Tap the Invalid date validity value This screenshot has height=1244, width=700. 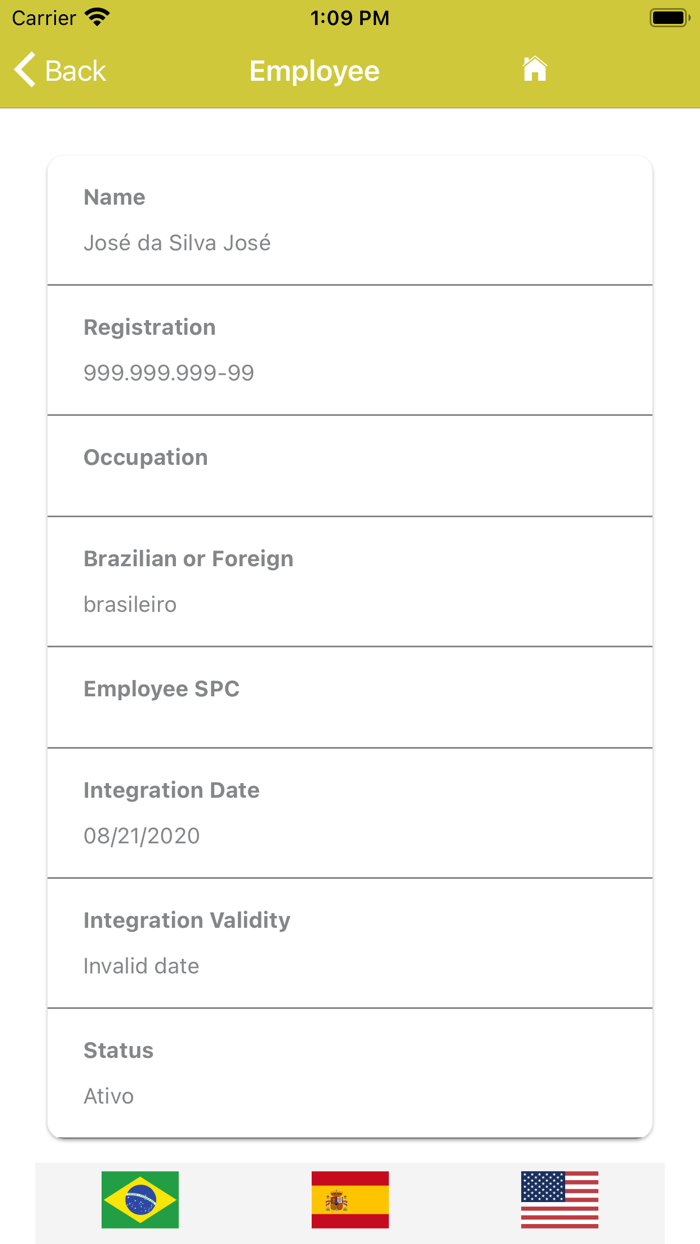[x=141, y=966]
